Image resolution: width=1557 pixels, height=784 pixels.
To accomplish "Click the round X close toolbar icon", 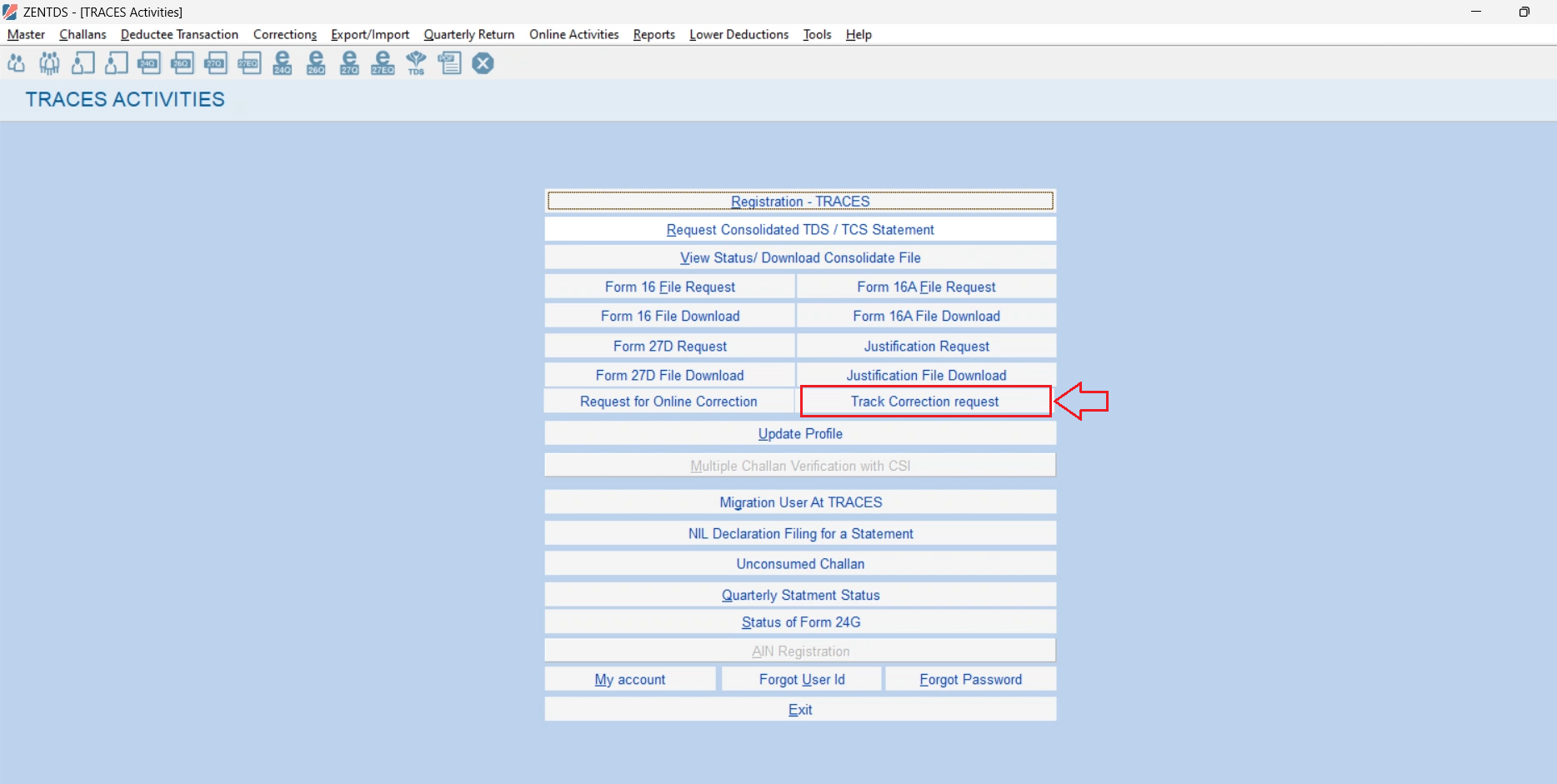I will 483,63.
